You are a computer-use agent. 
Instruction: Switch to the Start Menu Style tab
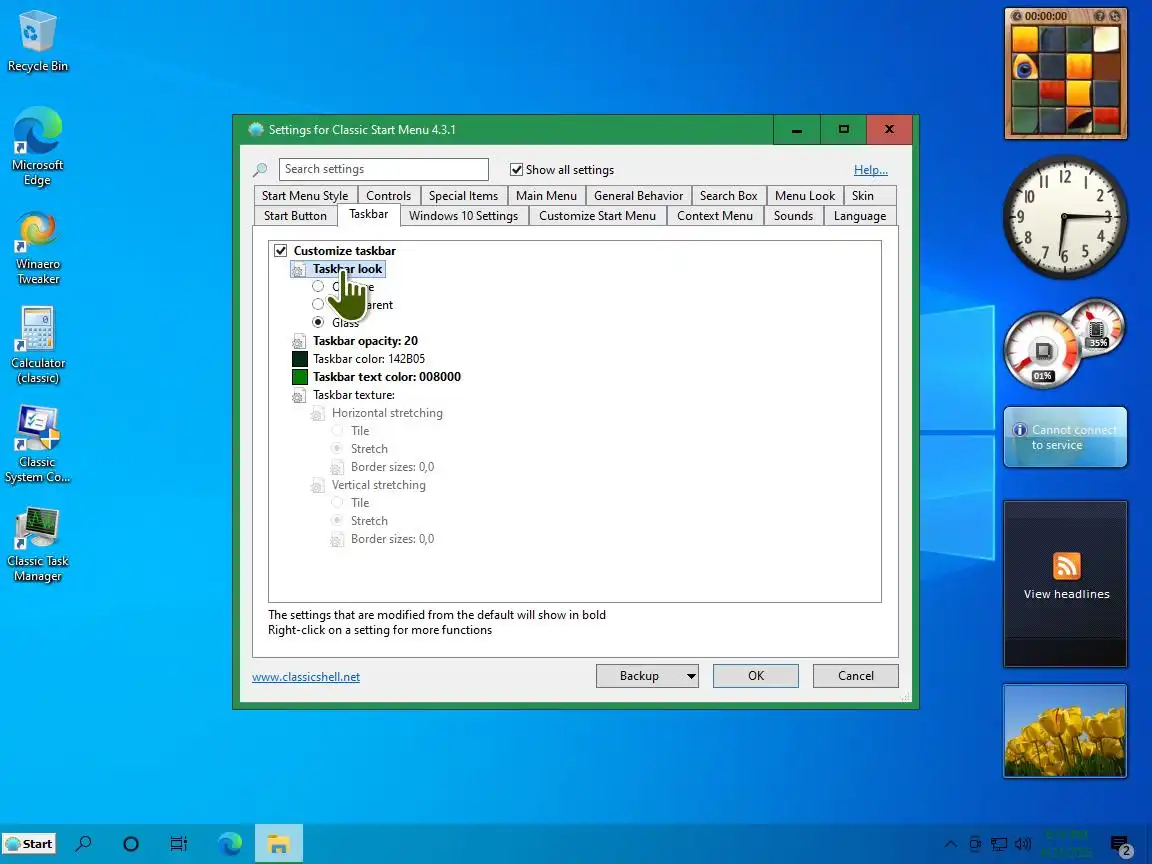(x=305, y=195)
